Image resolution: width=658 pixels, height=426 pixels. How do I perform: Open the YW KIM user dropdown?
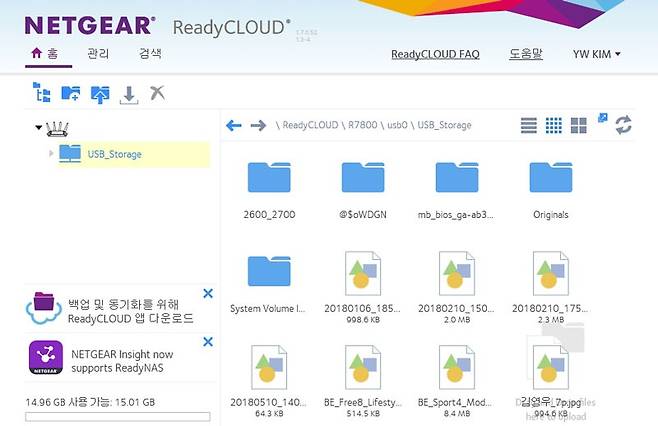coord(596,54)
